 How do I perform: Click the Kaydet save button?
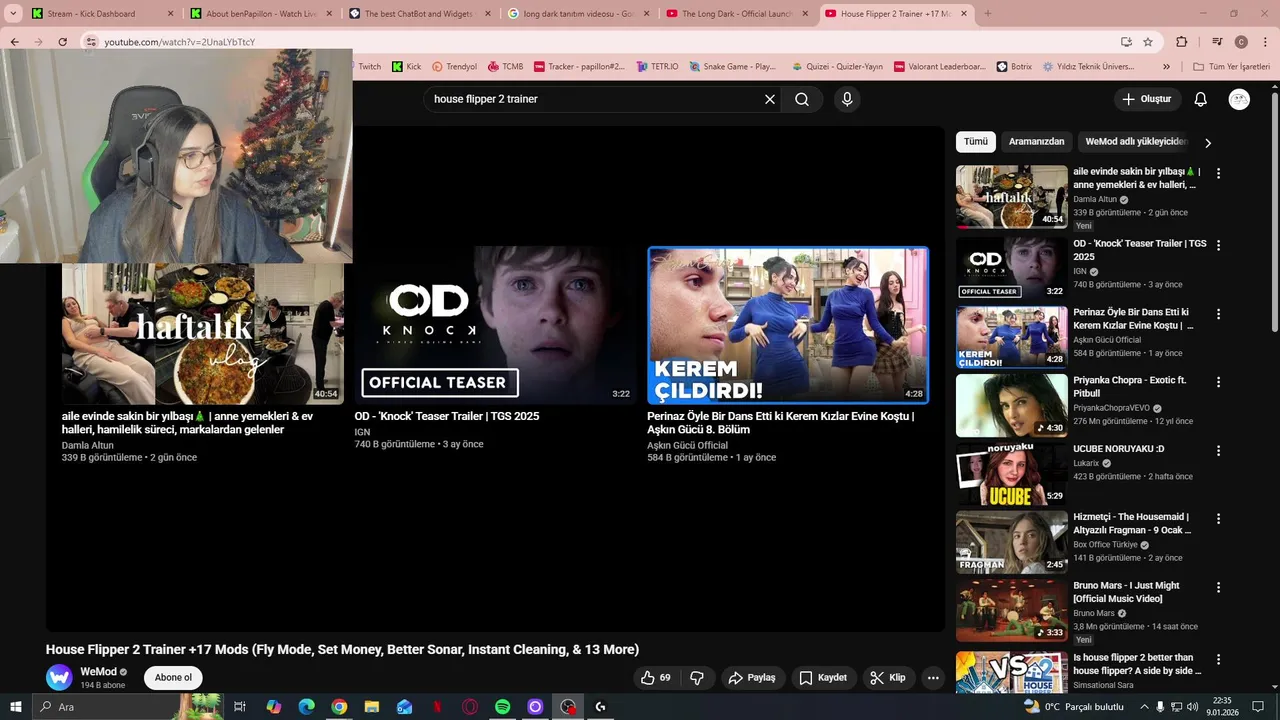coord(822,678)
